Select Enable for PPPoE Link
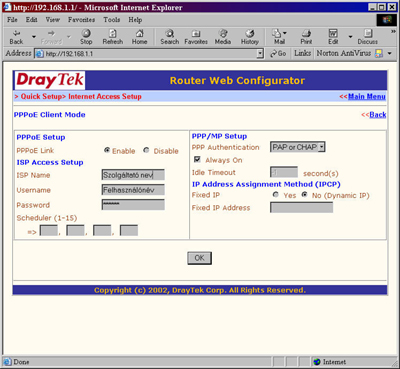400x369 pixels. (x=107, y=150)
